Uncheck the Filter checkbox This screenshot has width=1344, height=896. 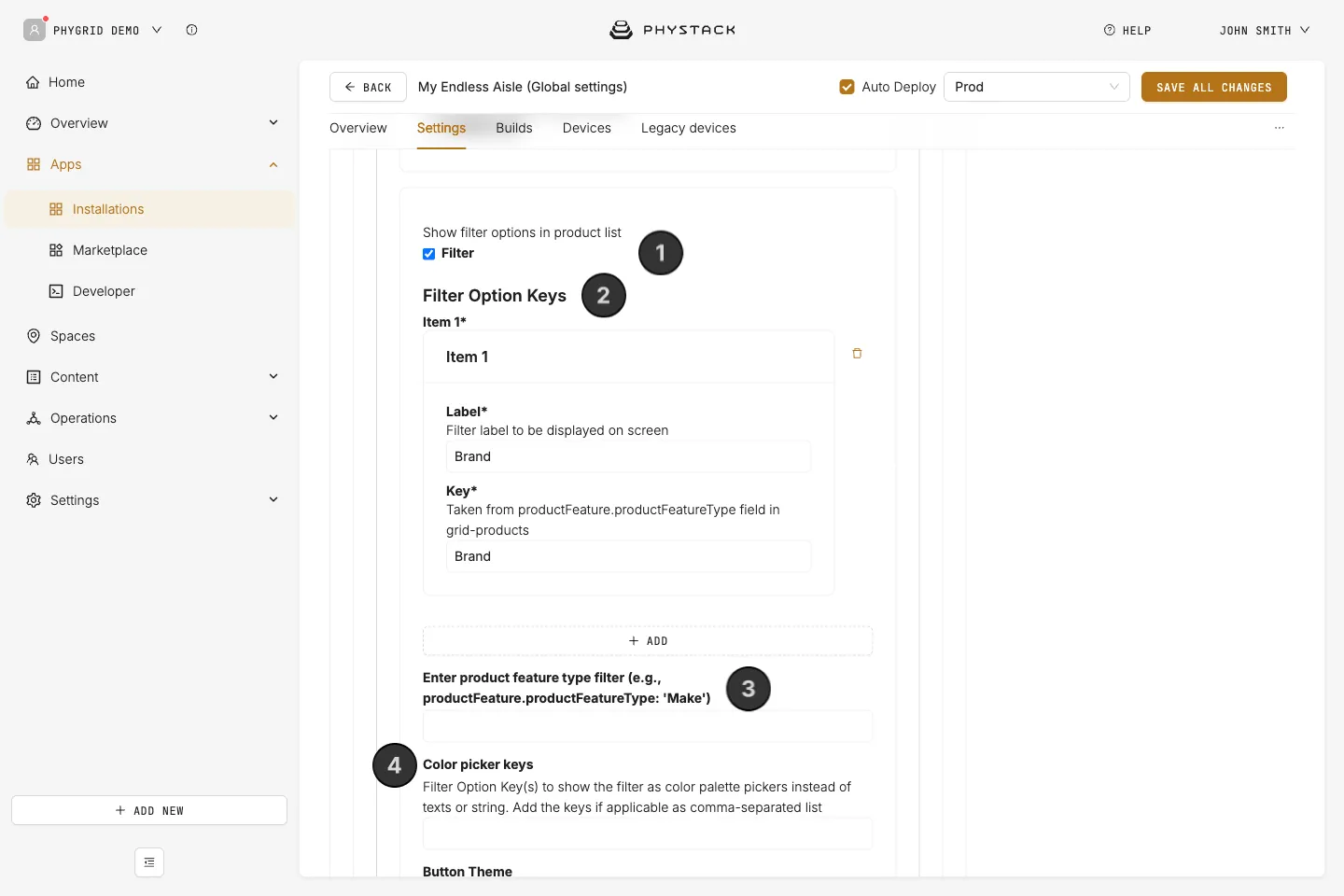pyautogui.click(x=429, y=254)
